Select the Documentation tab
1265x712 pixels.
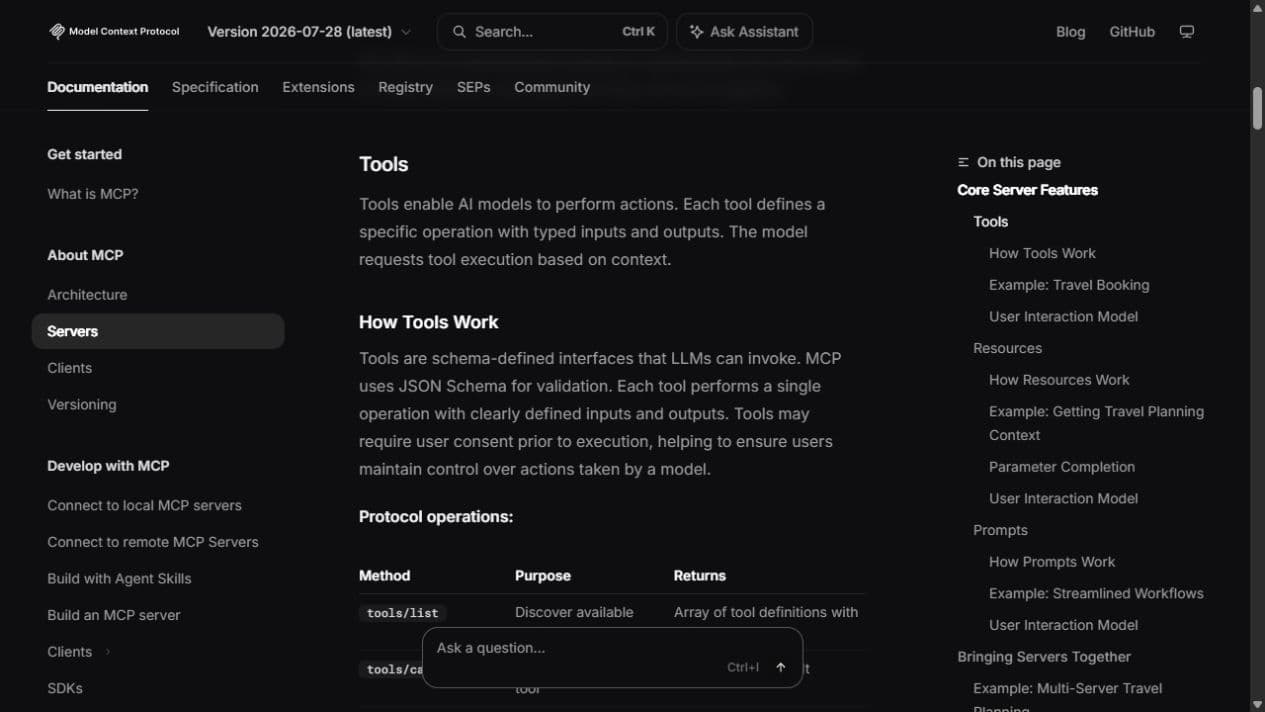(x=97, y=87)
